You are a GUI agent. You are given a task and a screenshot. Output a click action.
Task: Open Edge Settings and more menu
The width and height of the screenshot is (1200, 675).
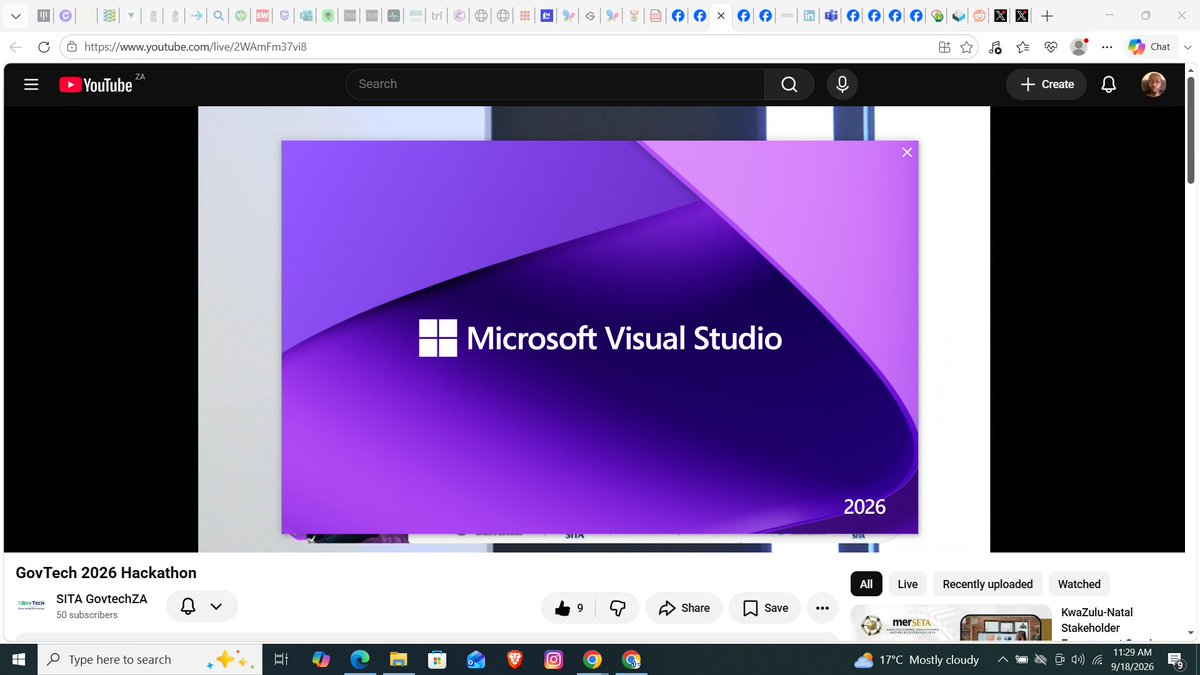point(1107,47)
